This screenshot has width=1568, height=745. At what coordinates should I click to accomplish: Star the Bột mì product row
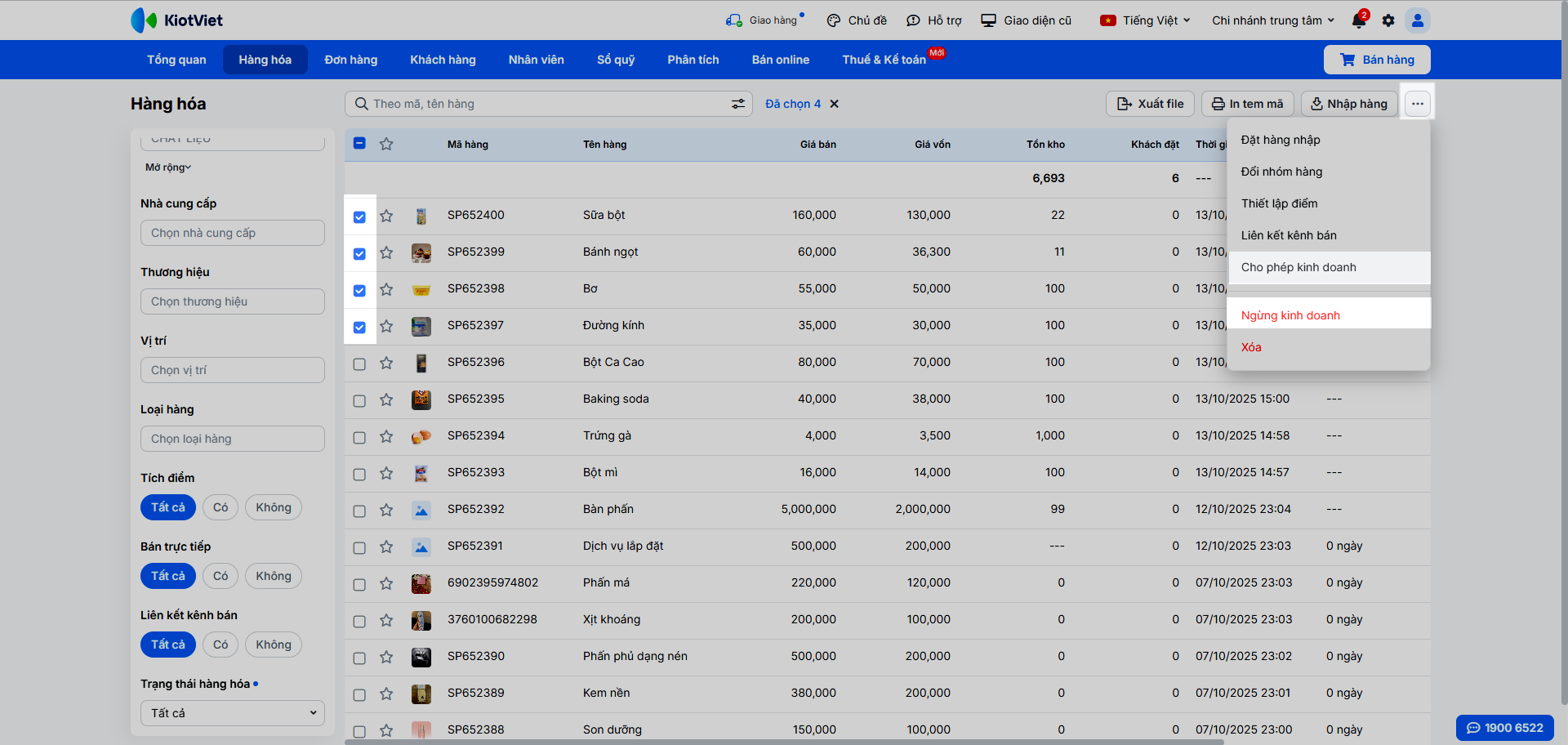(386, 474)
